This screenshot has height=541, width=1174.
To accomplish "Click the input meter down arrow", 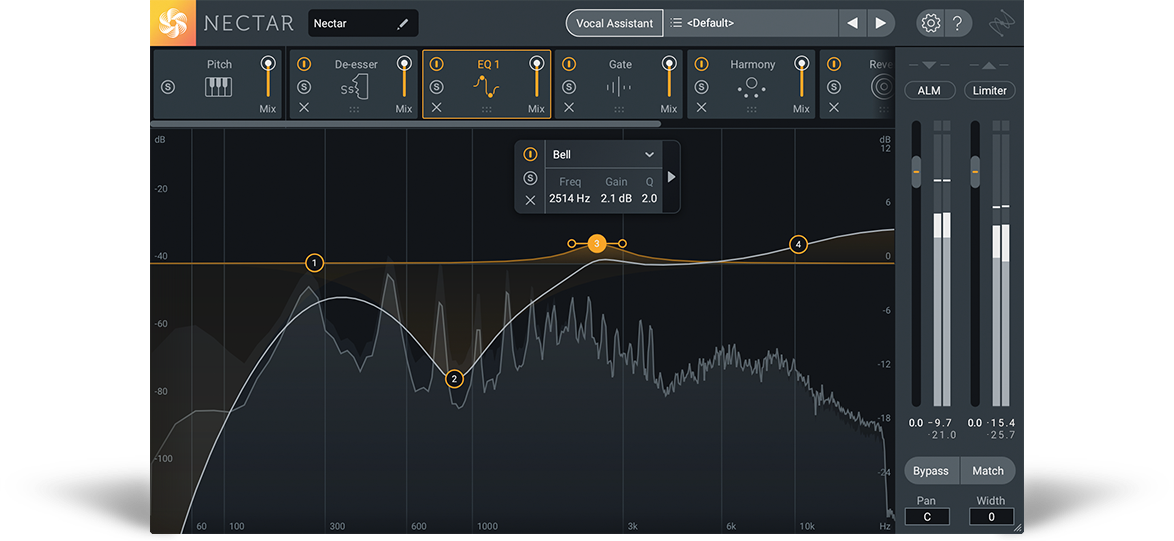I will (929, 65).
